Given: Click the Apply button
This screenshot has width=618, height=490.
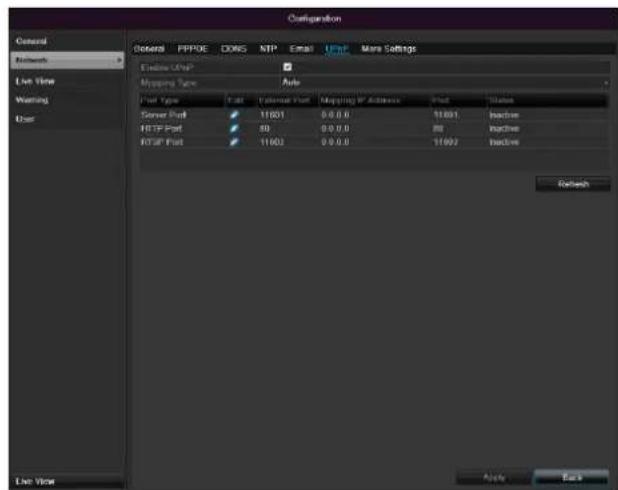Looking at the screenshot, I should (493, 477).
